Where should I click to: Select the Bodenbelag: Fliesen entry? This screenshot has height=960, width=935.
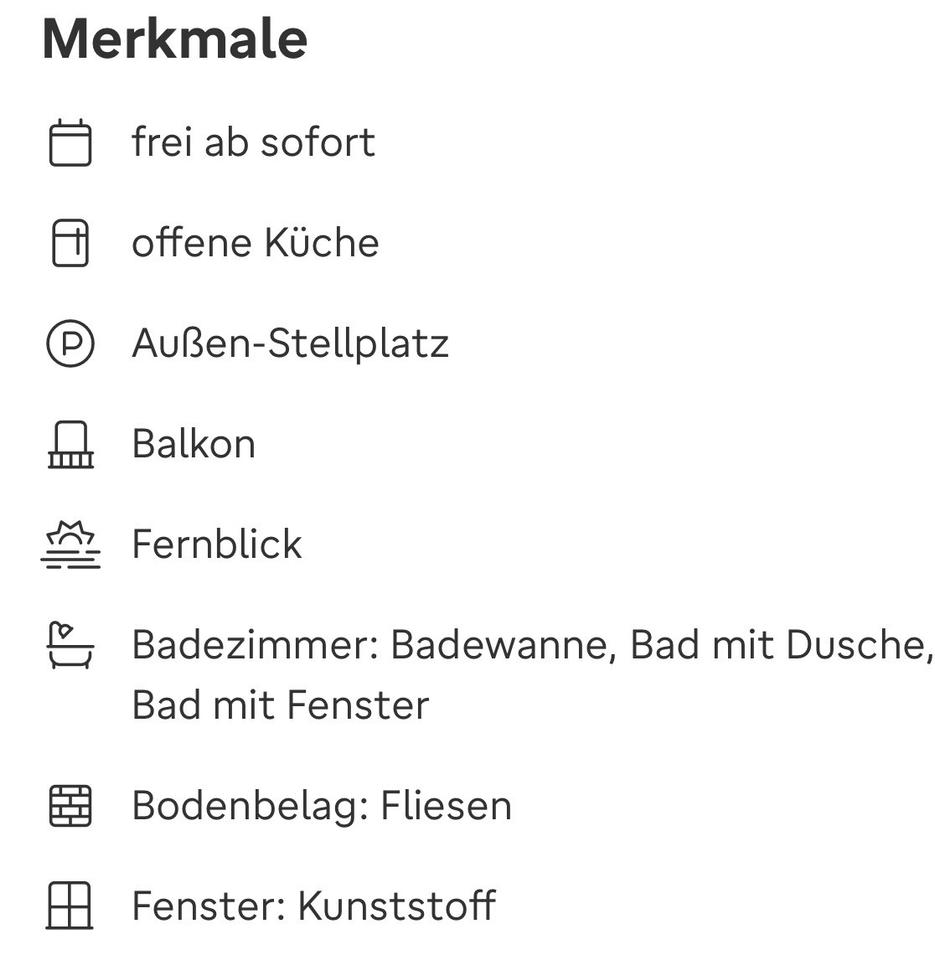[x=321, y=806]
